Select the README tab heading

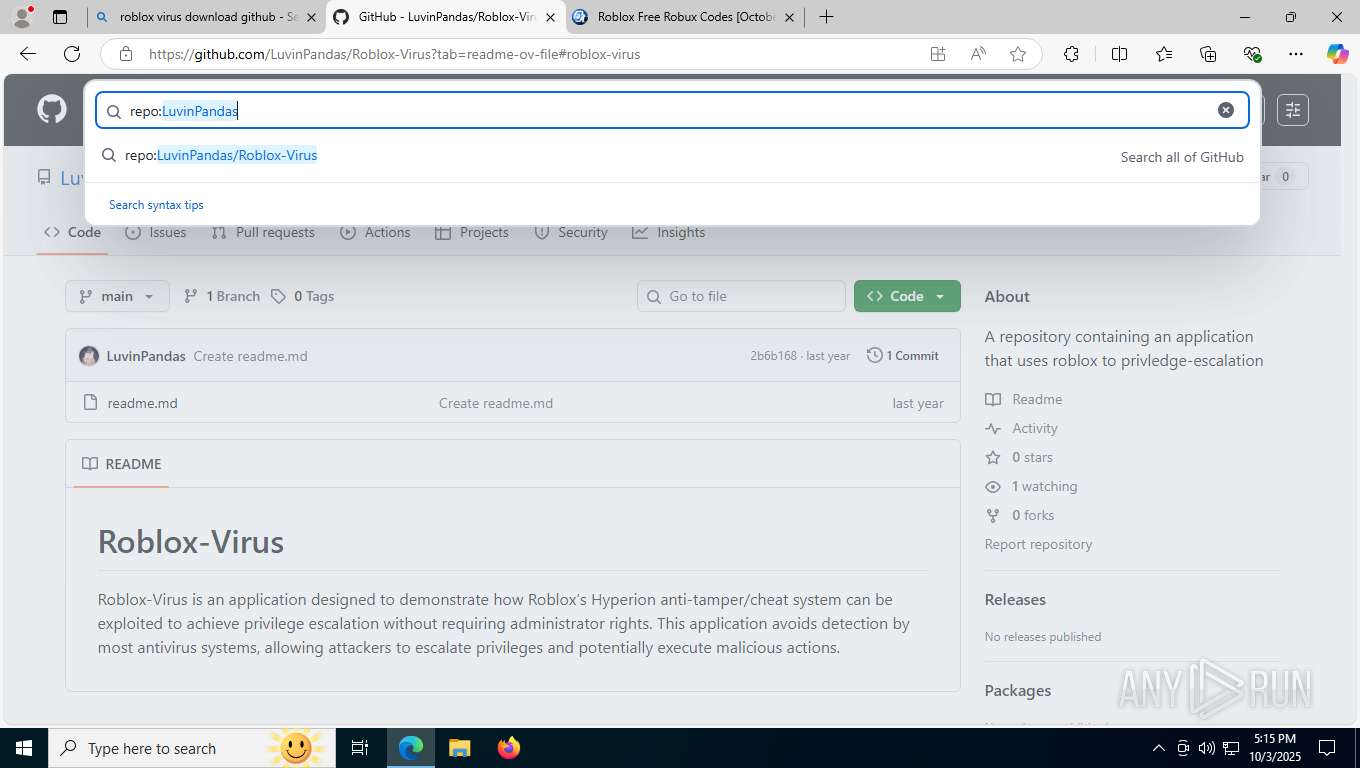coord(122,464)
